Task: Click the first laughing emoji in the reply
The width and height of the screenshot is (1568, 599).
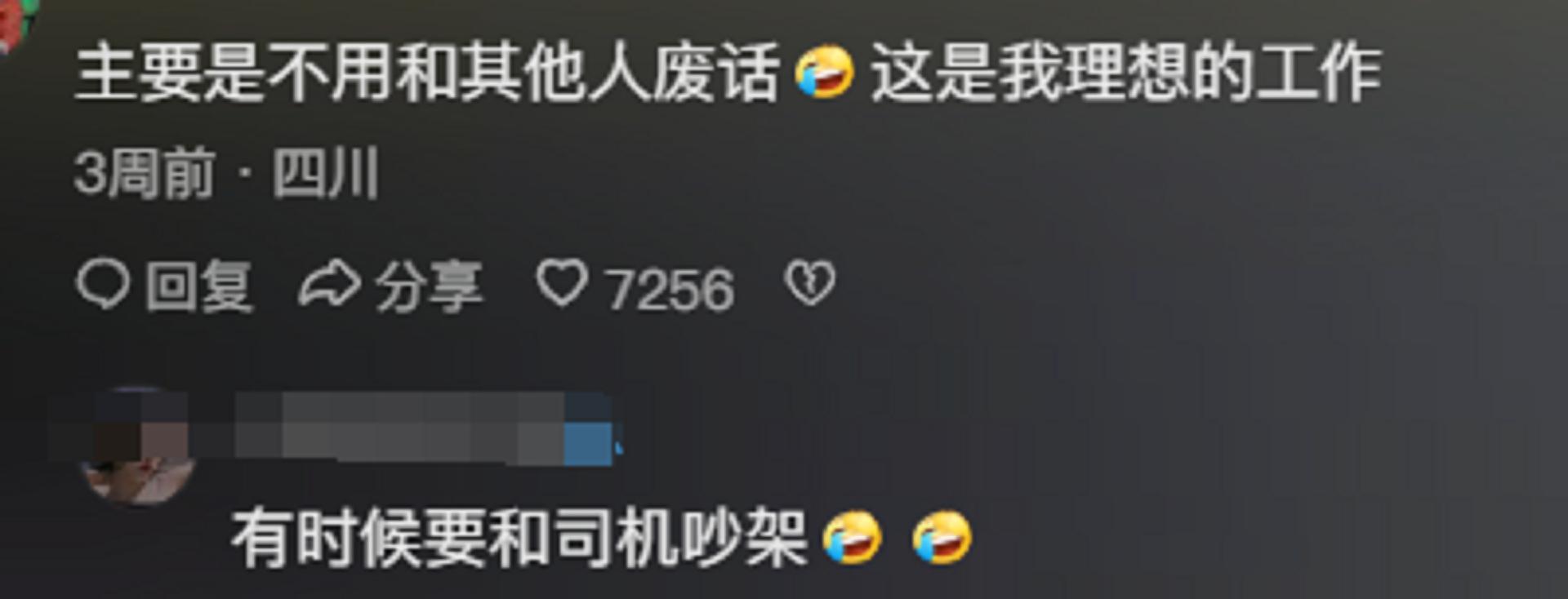Action: coord(852,538)
